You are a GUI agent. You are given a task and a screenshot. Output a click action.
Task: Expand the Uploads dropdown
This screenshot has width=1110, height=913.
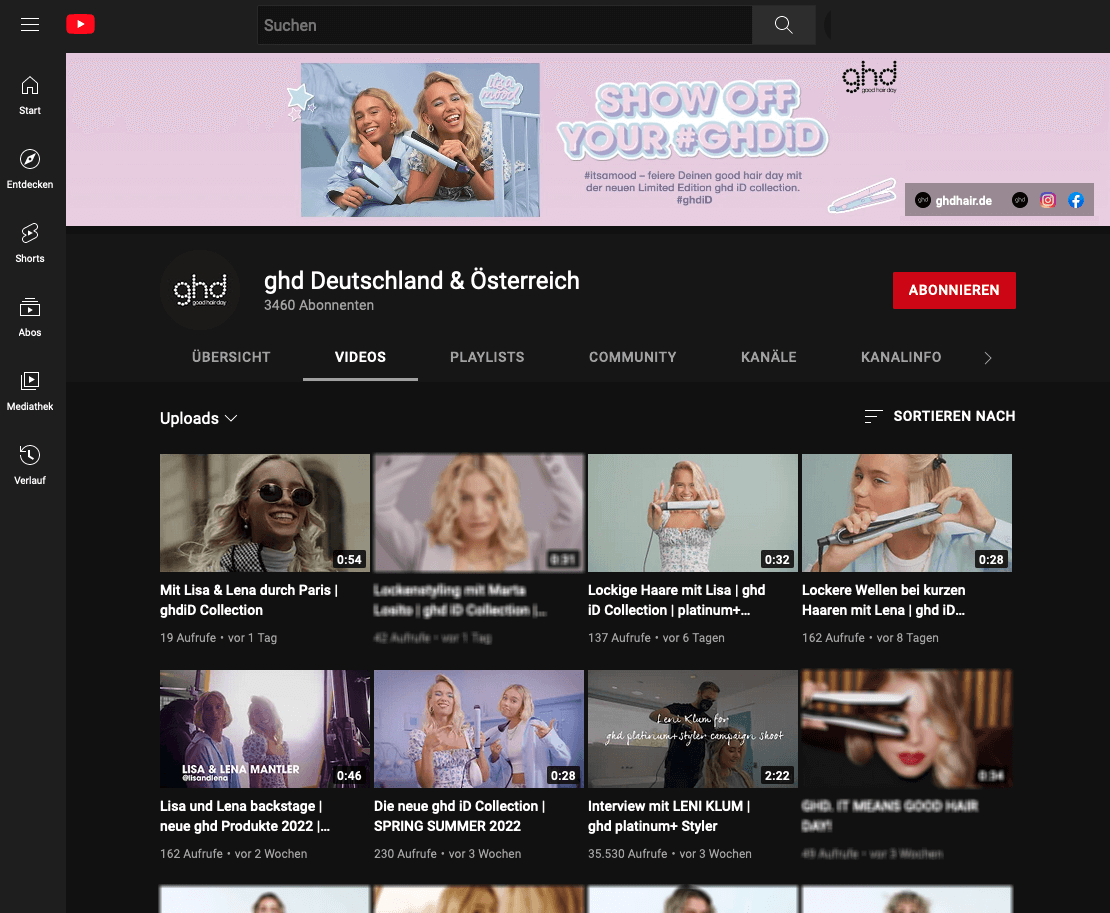(199, 418)
